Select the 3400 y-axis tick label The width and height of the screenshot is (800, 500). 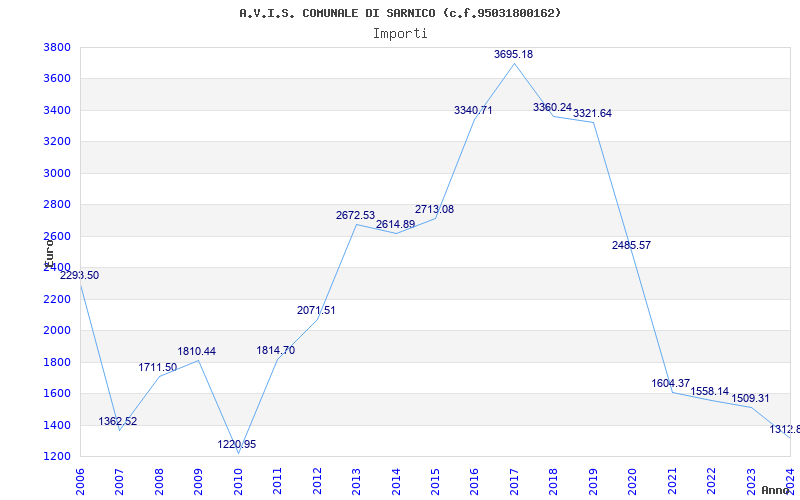coord(57,110)
